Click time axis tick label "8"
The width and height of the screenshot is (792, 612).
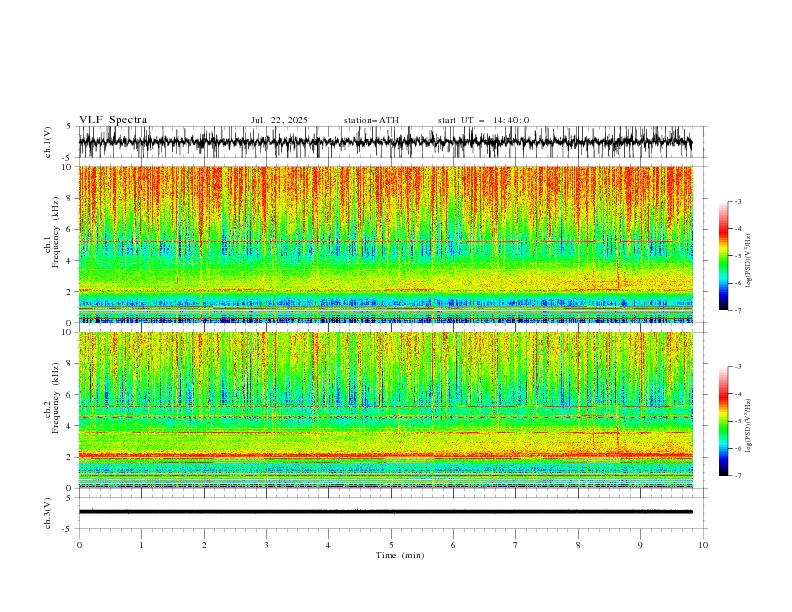click(578, 545)
